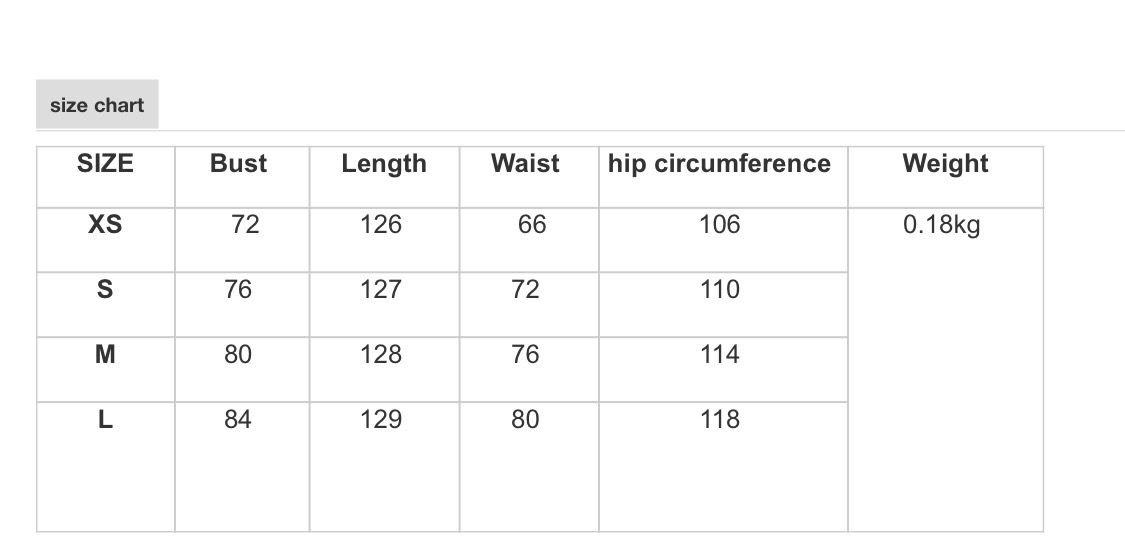Click the Length column header
1125x536 pixels.
[384, 164]
